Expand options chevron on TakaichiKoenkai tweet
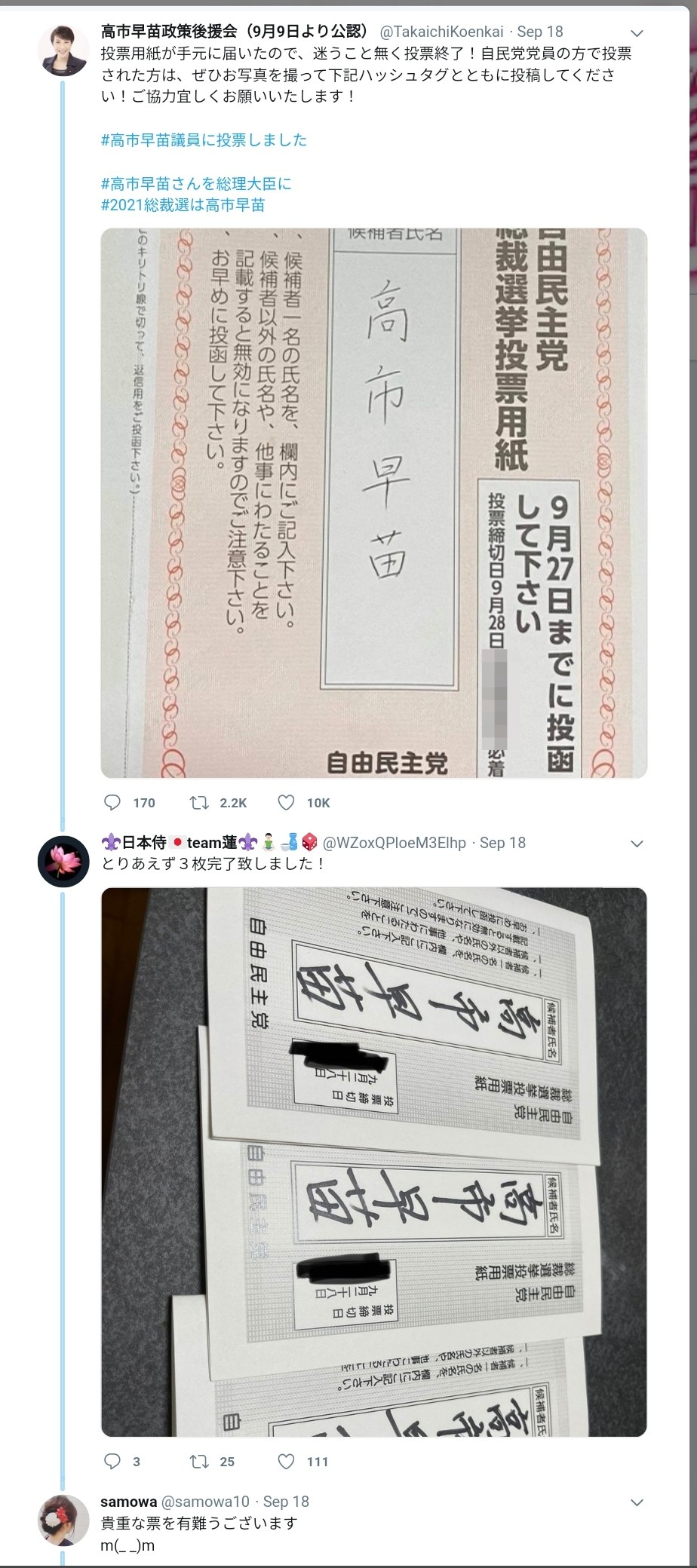The width and height of the screenshot is (697, 1568). [x=637, y=33]
